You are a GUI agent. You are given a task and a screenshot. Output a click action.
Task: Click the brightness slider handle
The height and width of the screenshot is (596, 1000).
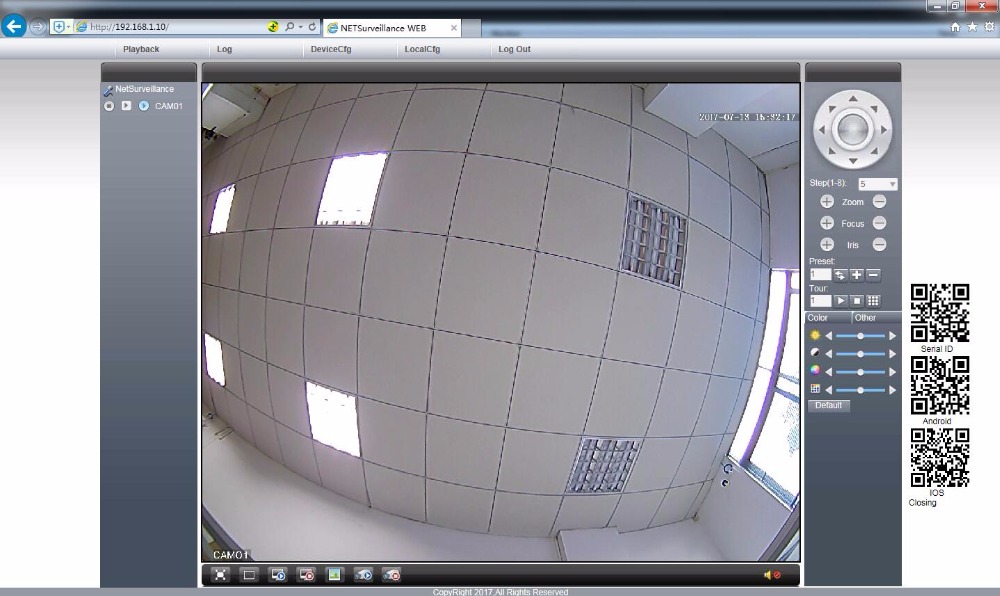pyautogui.click(x=860, y=336)
